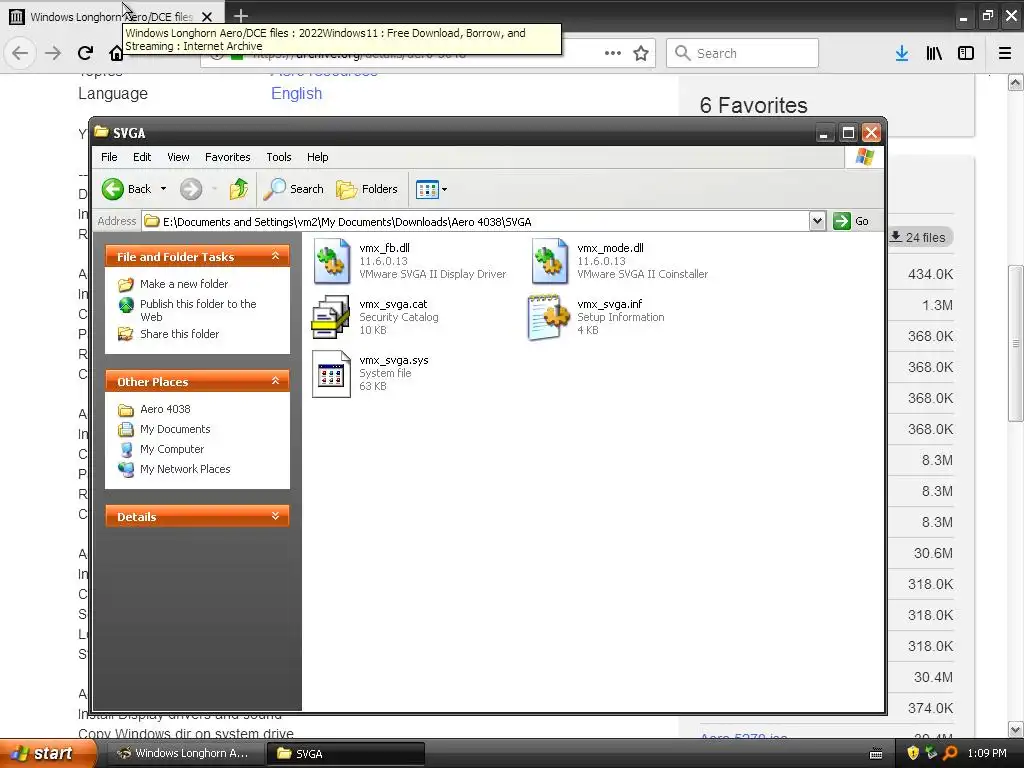Open My Network Places link

coord(185,469)
